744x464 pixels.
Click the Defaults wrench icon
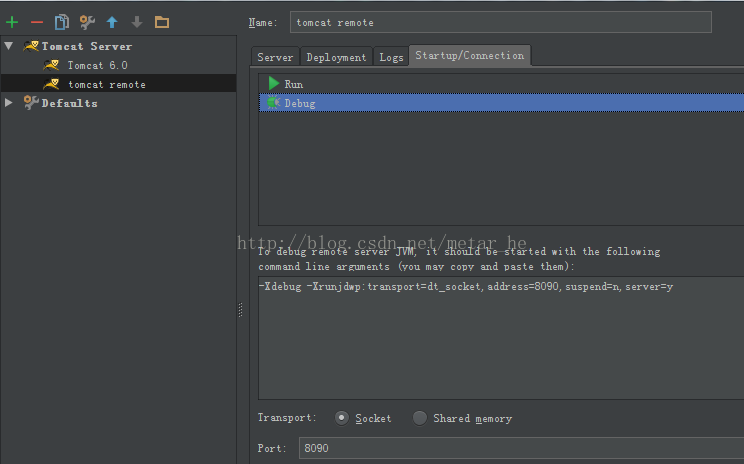coord(31,103)
